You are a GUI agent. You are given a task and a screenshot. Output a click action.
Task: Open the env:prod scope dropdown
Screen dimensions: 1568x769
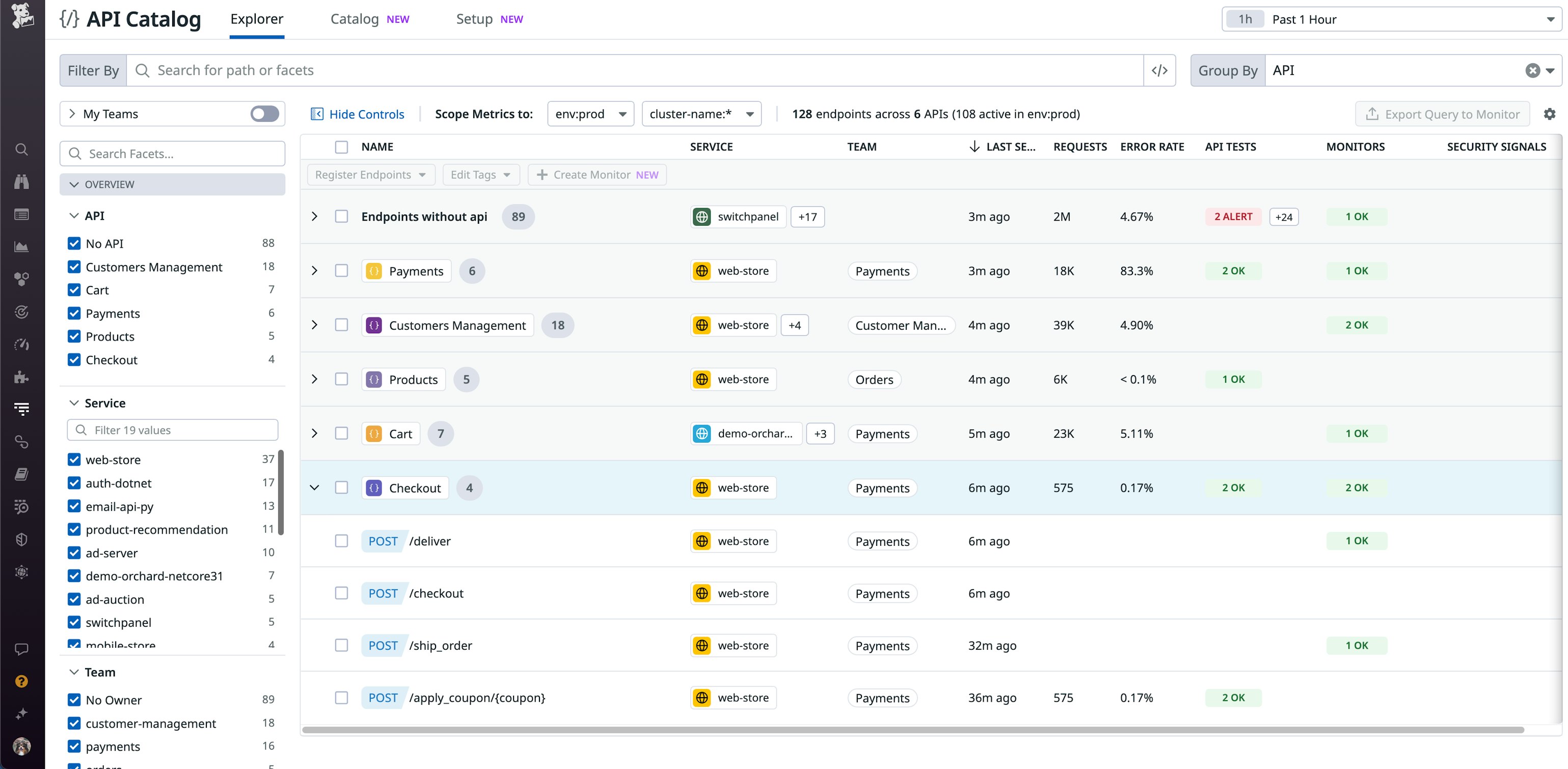589,113
